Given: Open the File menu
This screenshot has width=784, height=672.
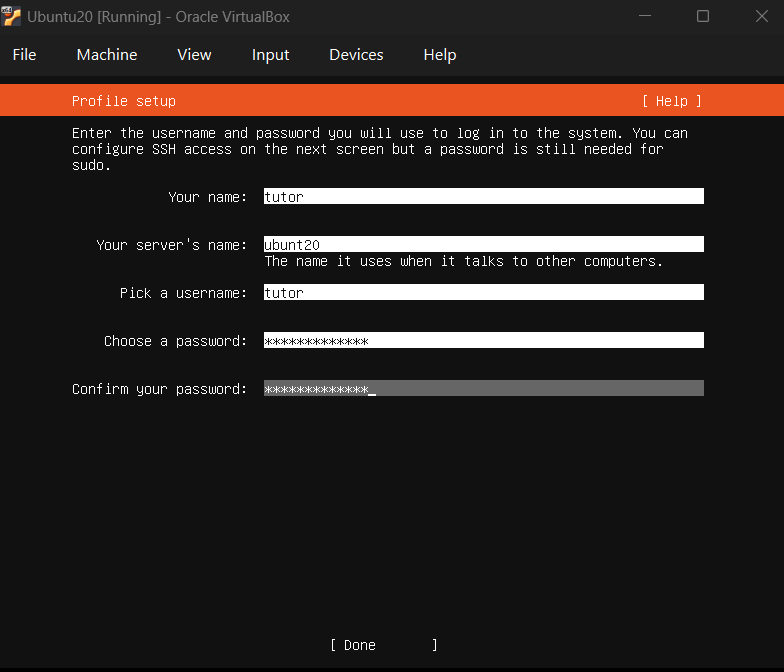Looking at the screenshot, I should [x=24, y=54].
